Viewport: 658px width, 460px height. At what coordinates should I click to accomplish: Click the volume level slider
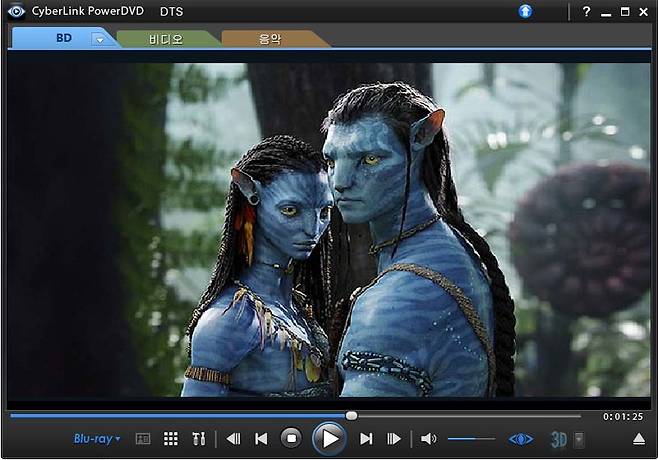[x=471, y=438]
